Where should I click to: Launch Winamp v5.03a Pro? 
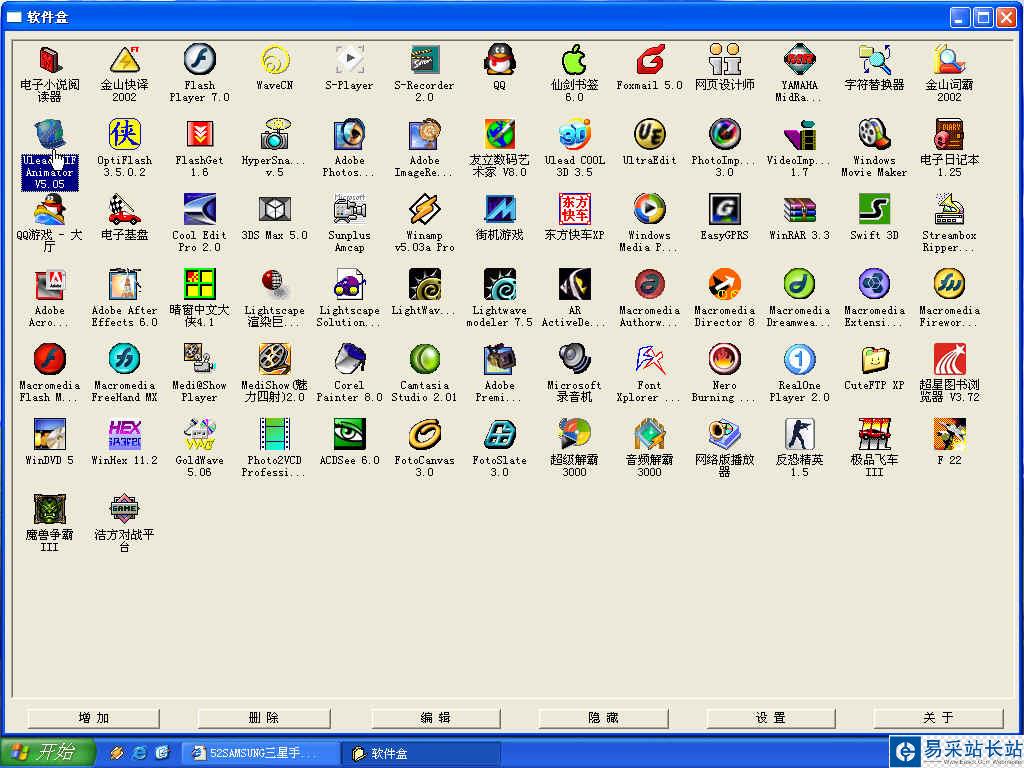pyautogui.click(x=424, y=210)
